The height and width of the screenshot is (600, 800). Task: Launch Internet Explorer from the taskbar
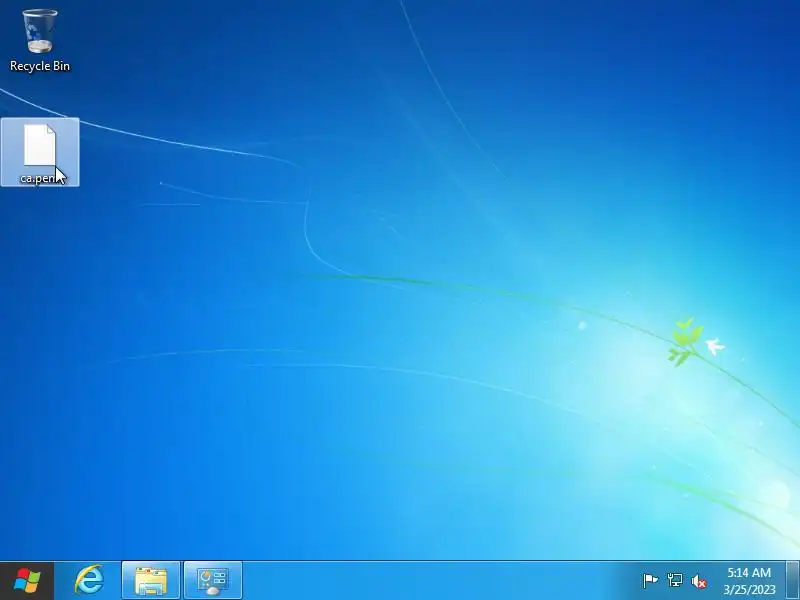tap(89, 581)
